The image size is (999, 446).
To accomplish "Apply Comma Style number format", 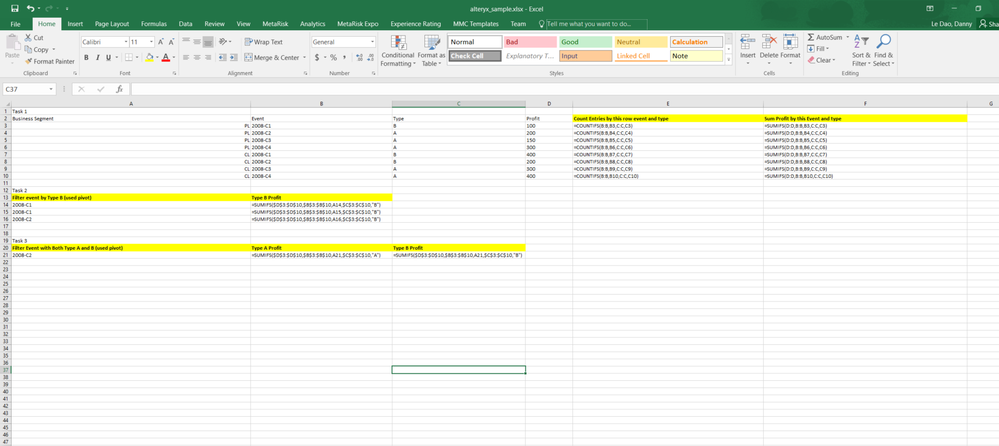I will pos(344,57).
